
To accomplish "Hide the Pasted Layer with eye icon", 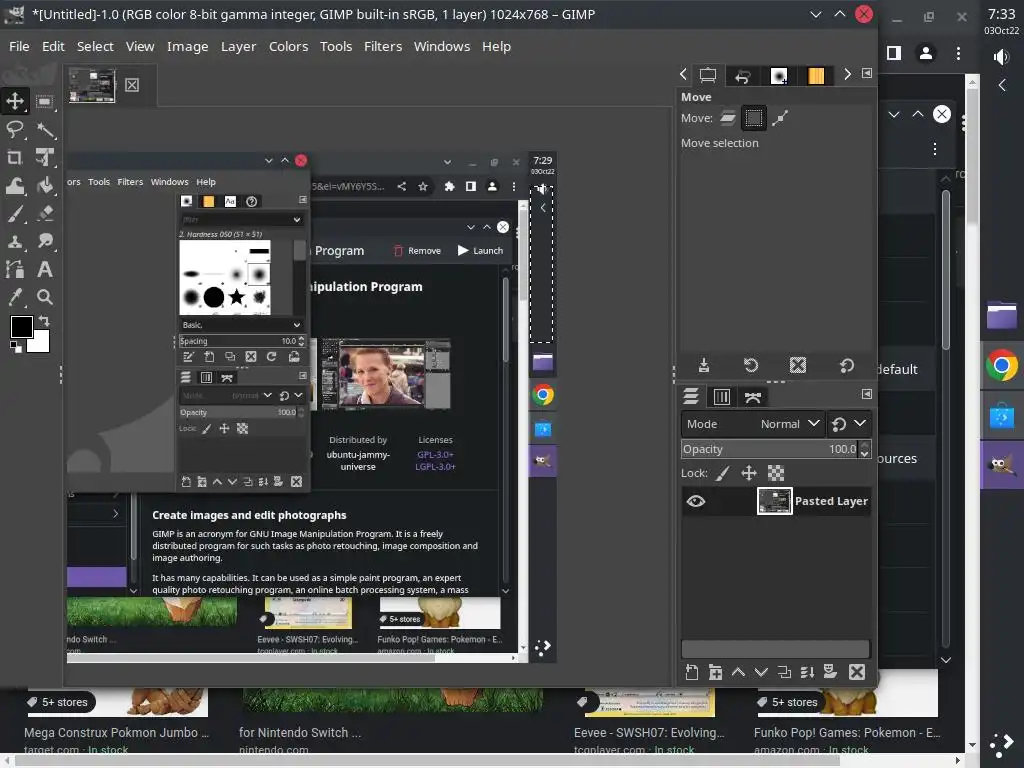I will [x=696, y=501].
